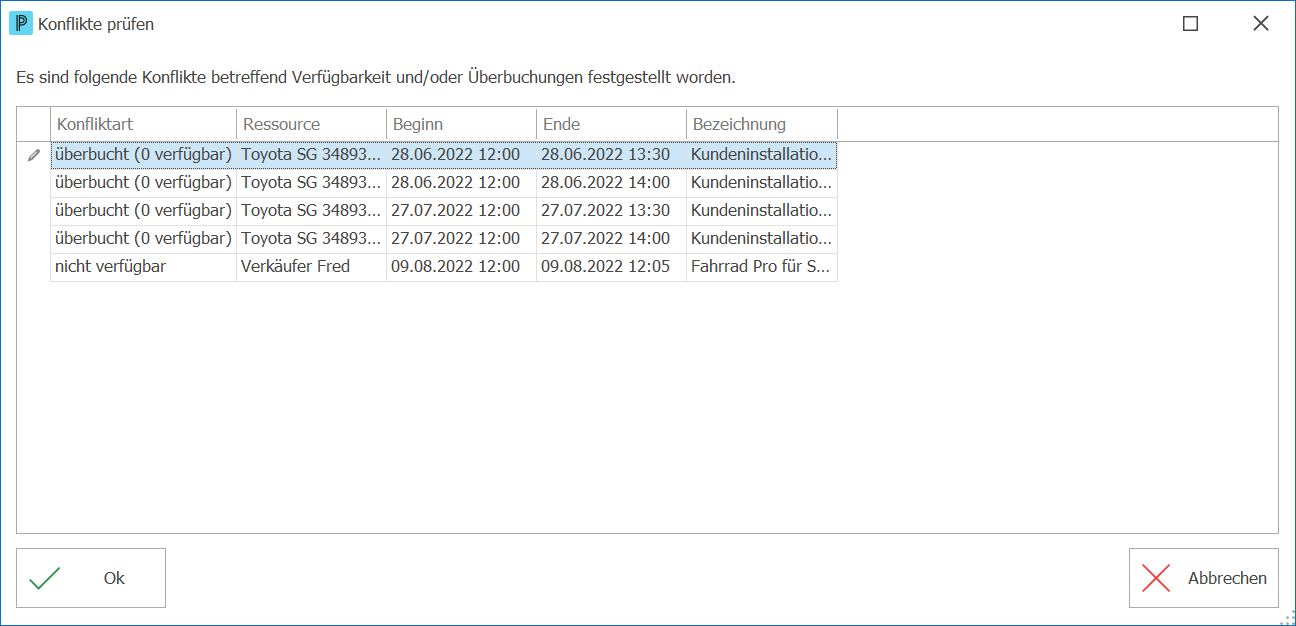Sort by the Bezeichnung column header
The width and height of the screenshot is (1296, 626).
click(762, 125)
